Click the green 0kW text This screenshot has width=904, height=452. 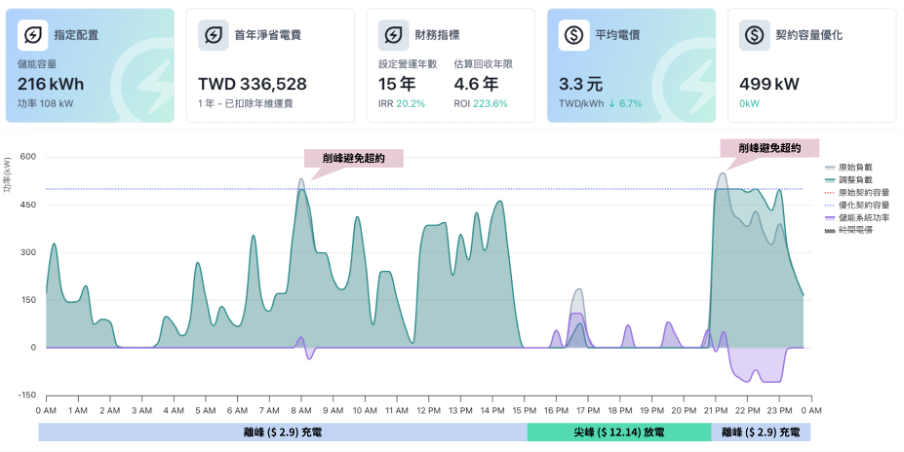click(749, 104)
